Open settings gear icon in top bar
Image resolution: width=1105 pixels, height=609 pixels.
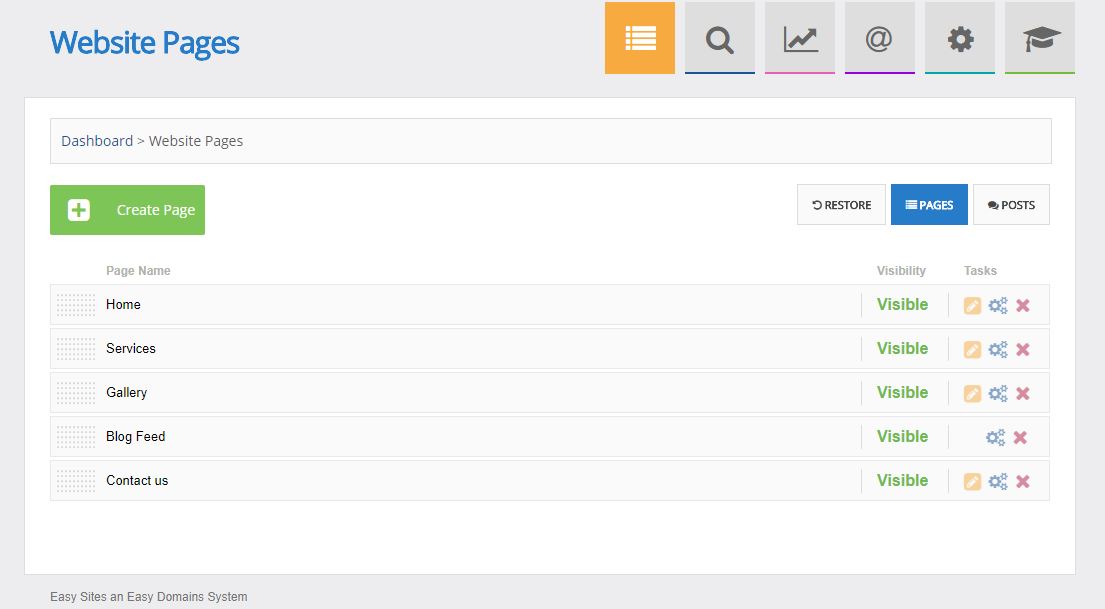point(959,39)
